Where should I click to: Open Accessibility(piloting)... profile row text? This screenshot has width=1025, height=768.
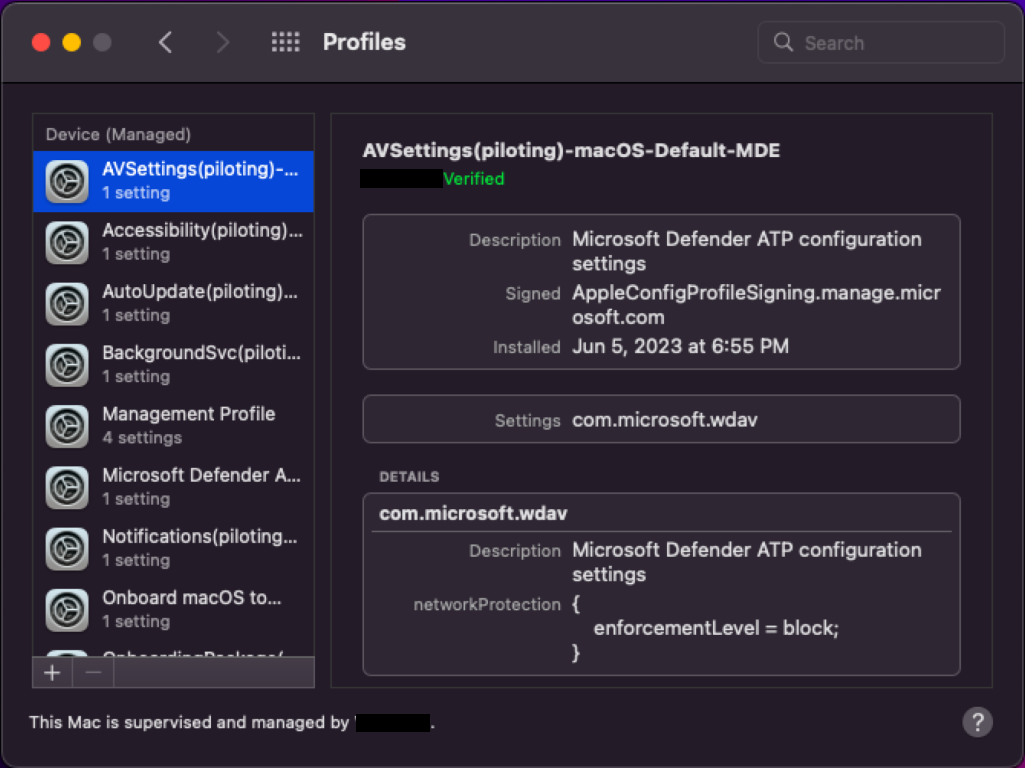coord(203,231)
